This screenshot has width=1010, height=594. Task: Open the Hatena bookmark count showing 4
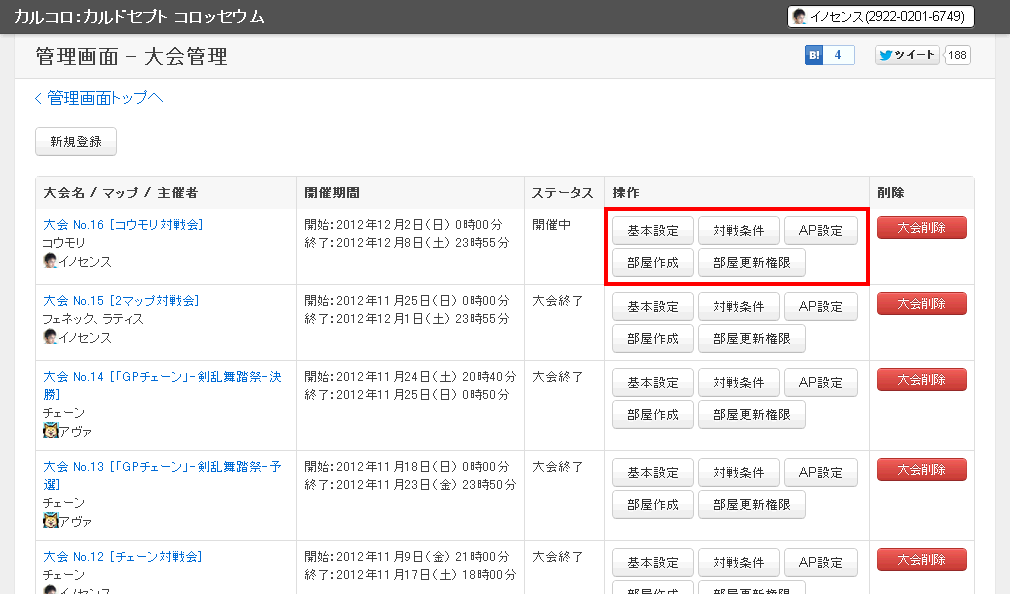(838, 55)
